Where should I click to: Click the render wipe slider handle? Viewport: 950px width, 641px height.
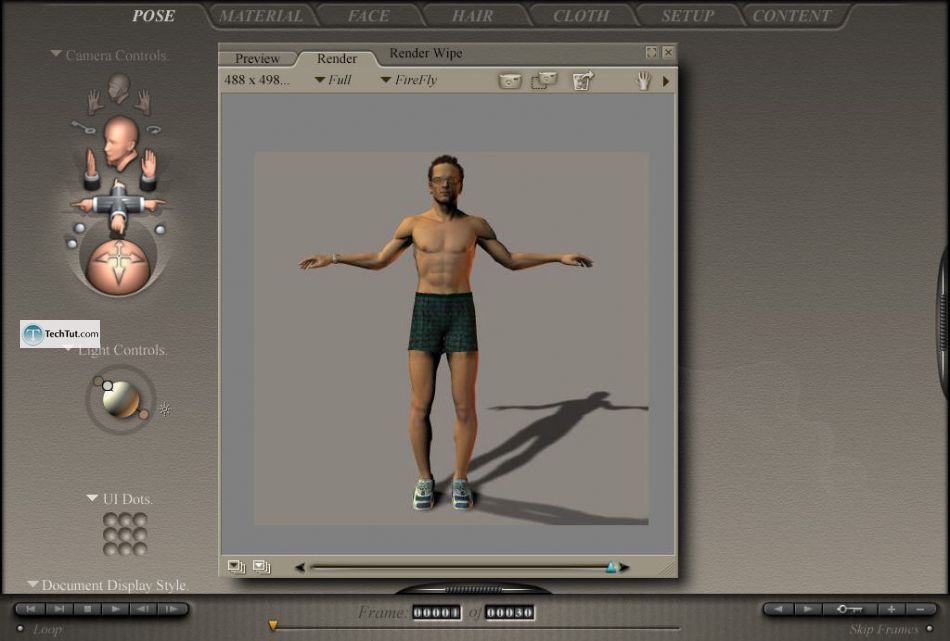pos(611,567)
